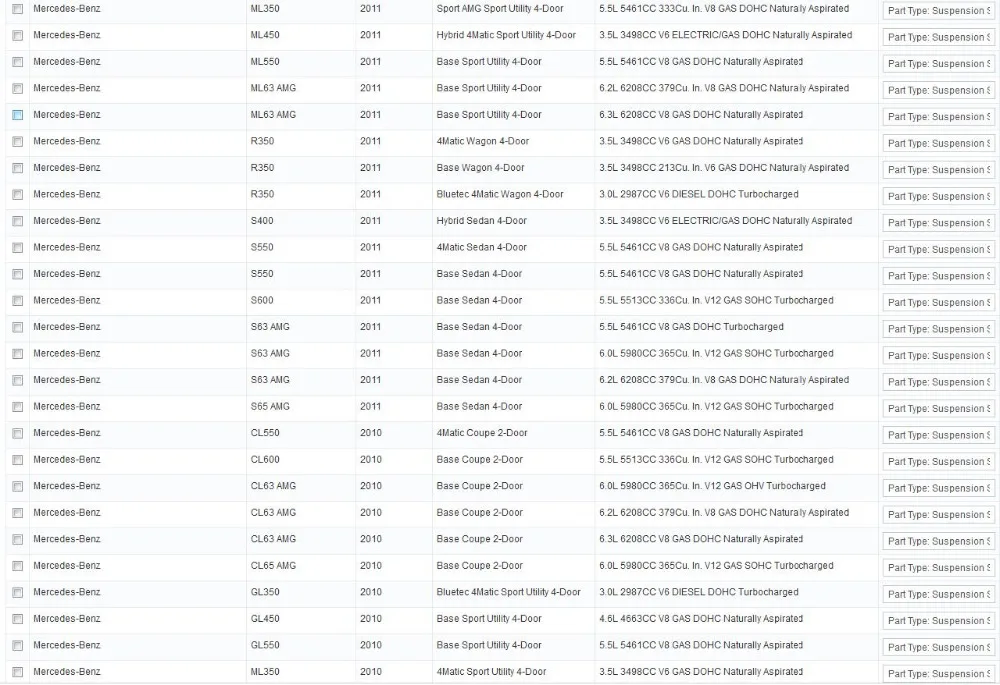Edit Part Type field for R350 Base Wagon
Screen dimensions: 1000x685
click(939, 170)
